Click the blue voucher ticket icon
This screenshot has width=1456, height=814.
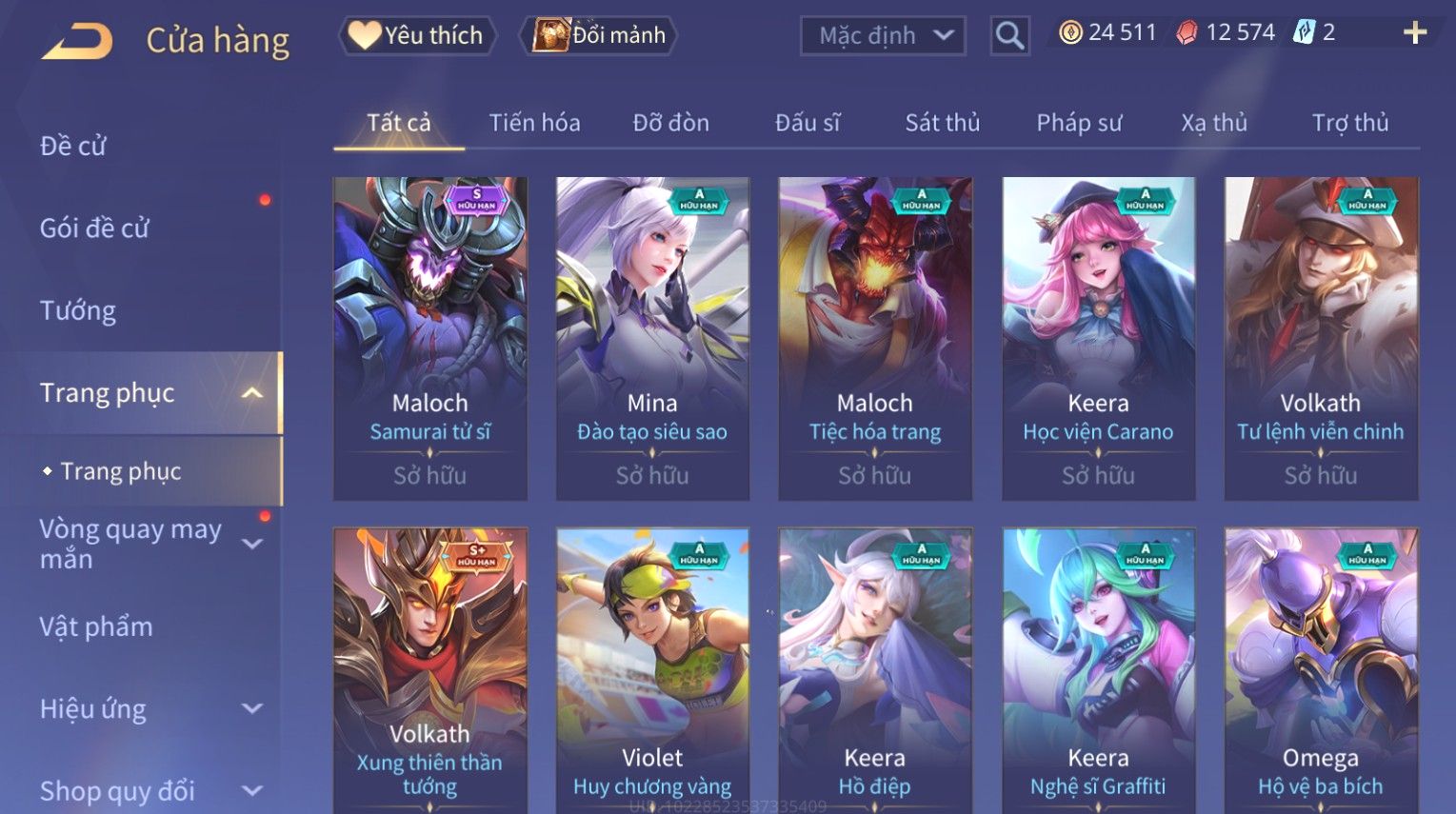[x=1303, y=32]
